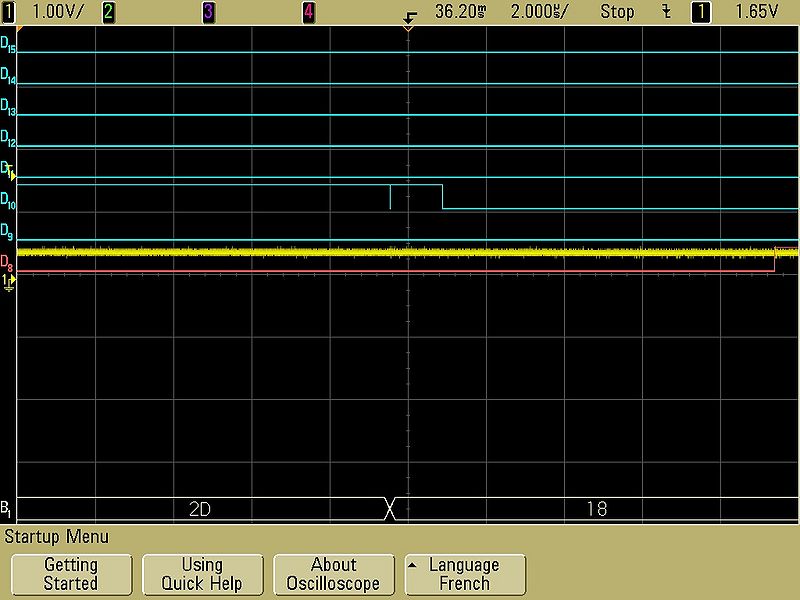Click the trigger source channel 1 icon
This screenshot has height=600, width=800.
click(703, 12)
